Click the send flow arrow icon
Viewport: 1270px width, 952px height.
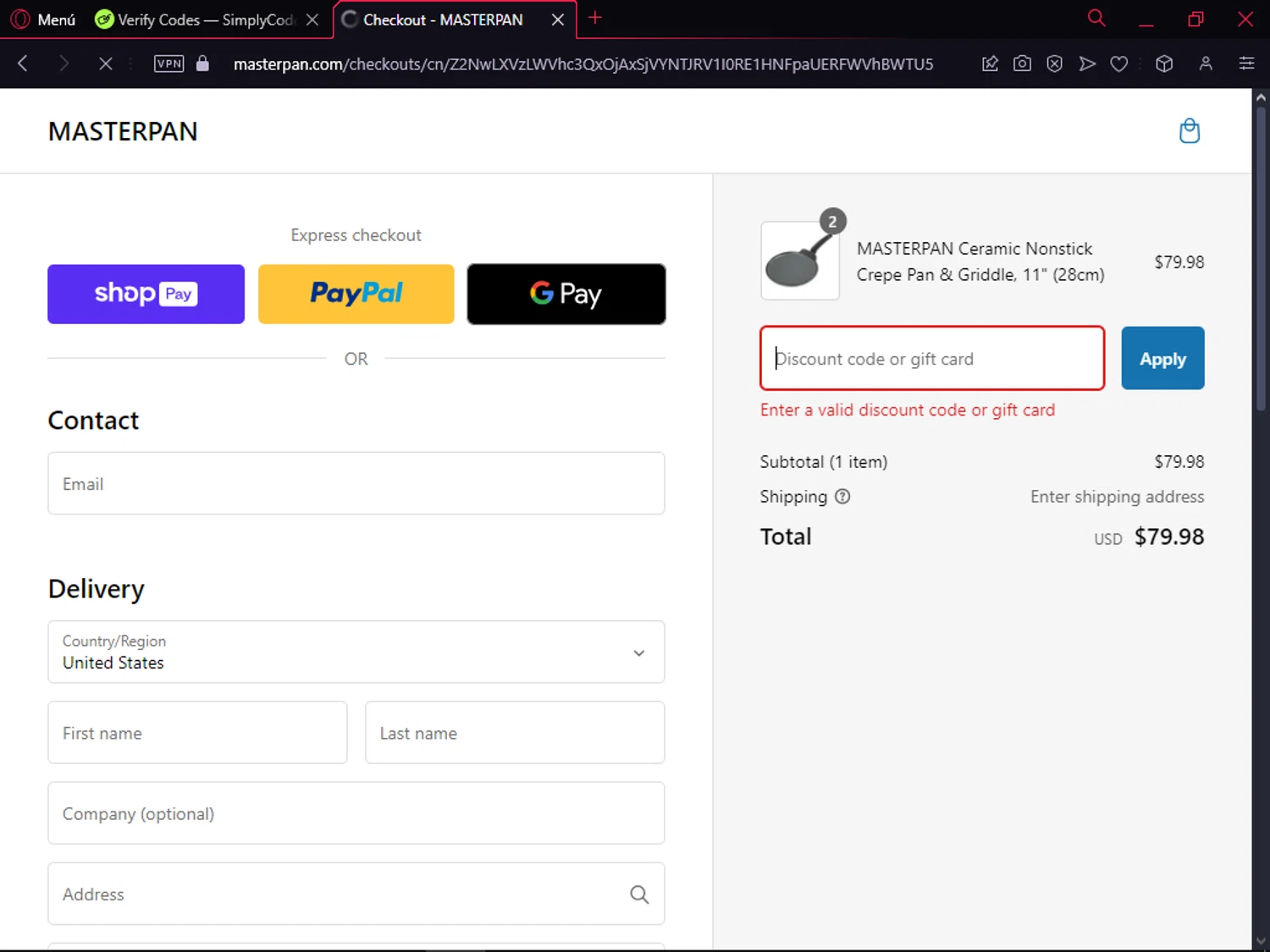point(1087,63)
